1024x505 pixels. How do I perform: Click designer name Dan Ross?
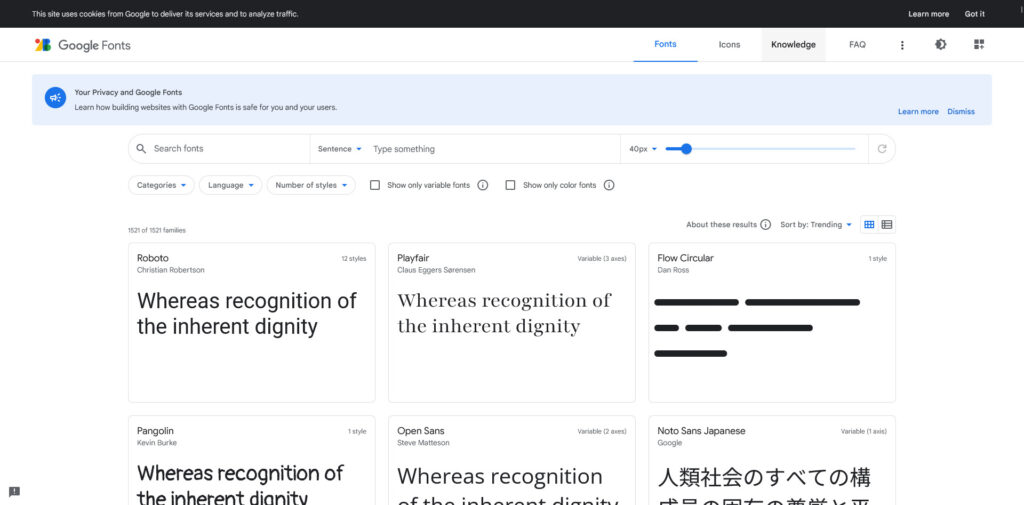click(x=673, y=270)
